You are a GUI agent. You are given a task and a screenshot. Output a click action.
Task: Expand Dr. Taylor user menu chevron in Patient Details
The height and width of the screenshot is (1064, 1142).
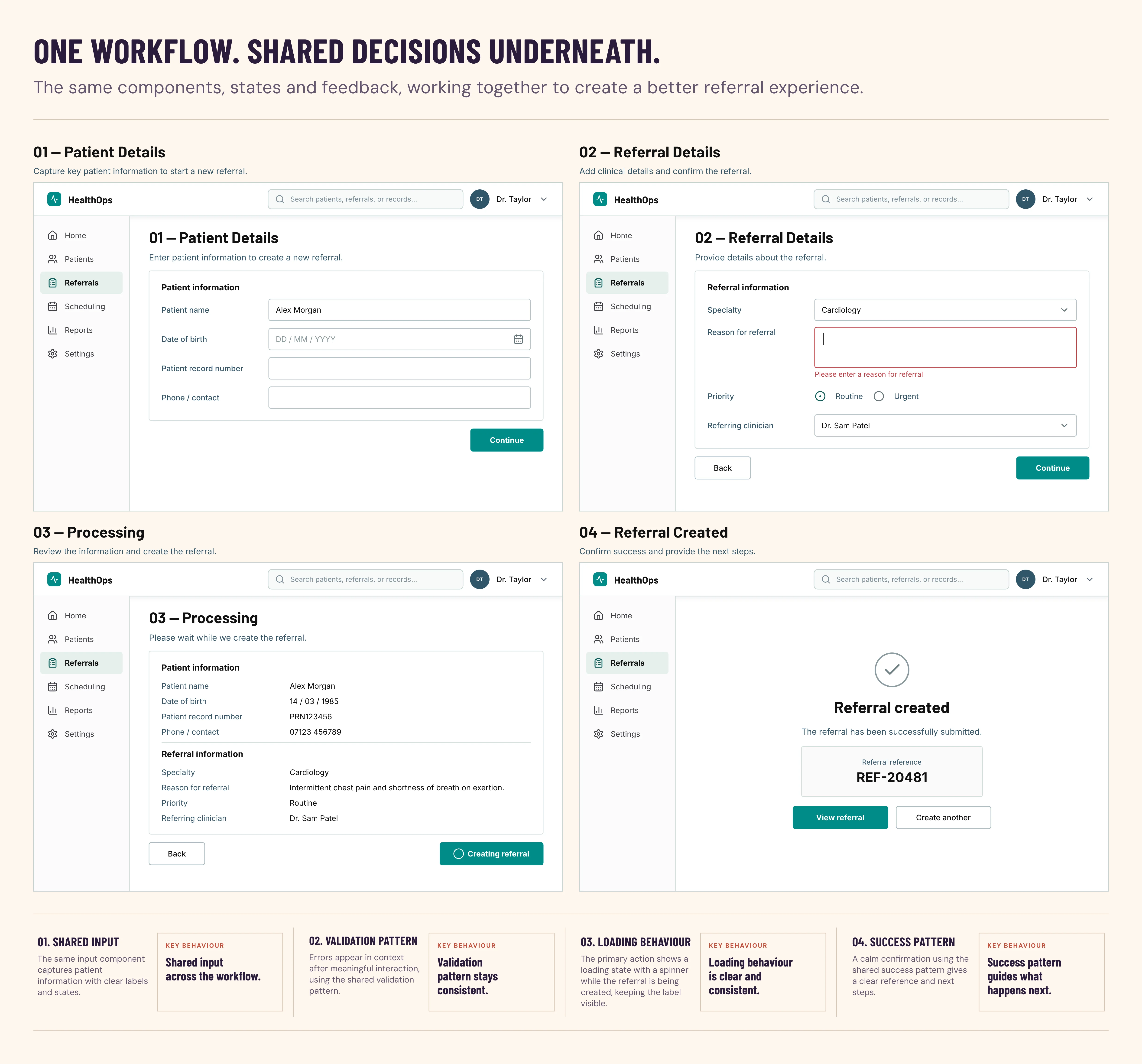[544, 199]
